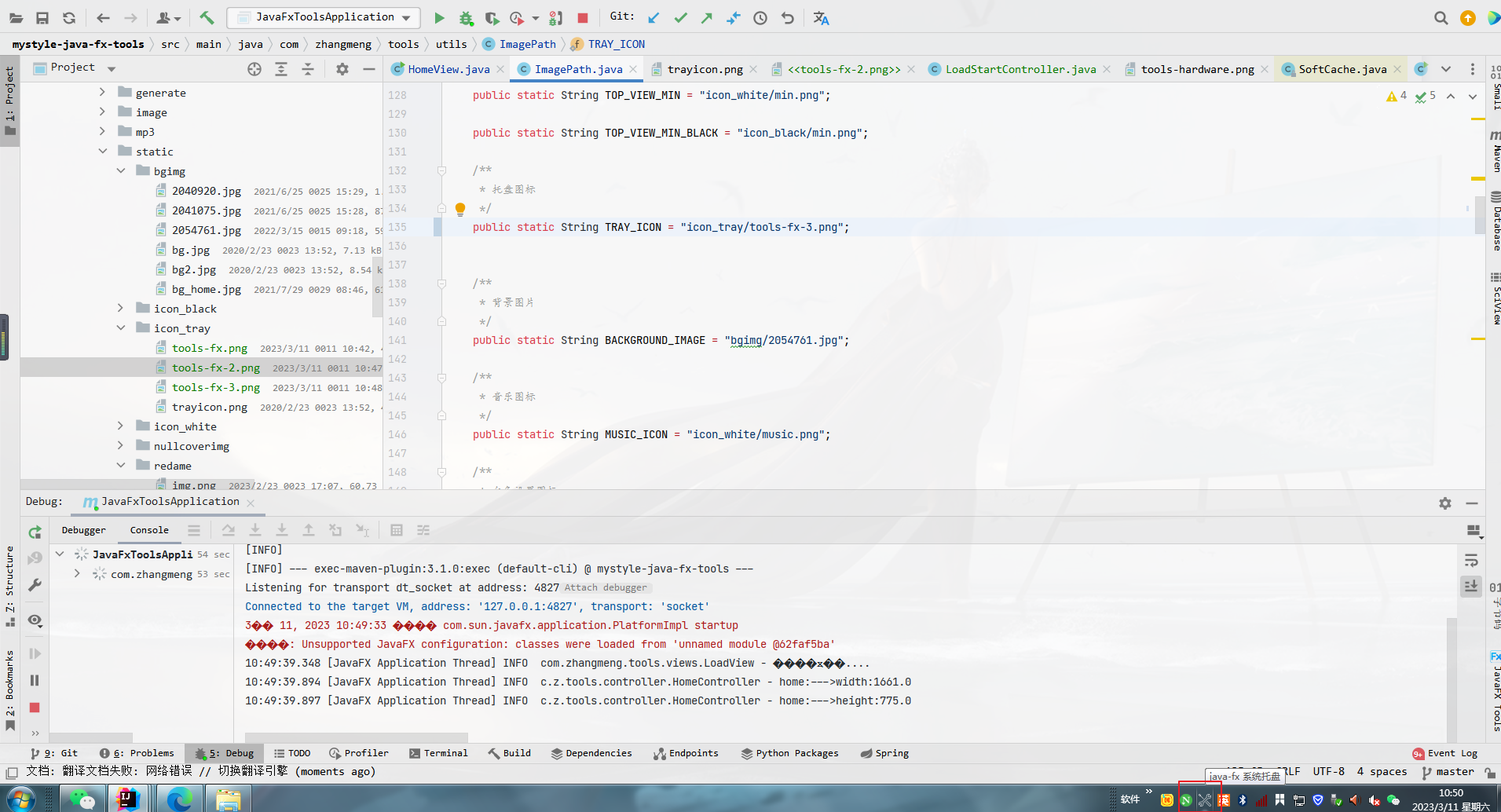Open Search Everywhere magnifier icon
Image resolution: width=1501 pixels, height=812 pixels.
(x=1441, y=18)
